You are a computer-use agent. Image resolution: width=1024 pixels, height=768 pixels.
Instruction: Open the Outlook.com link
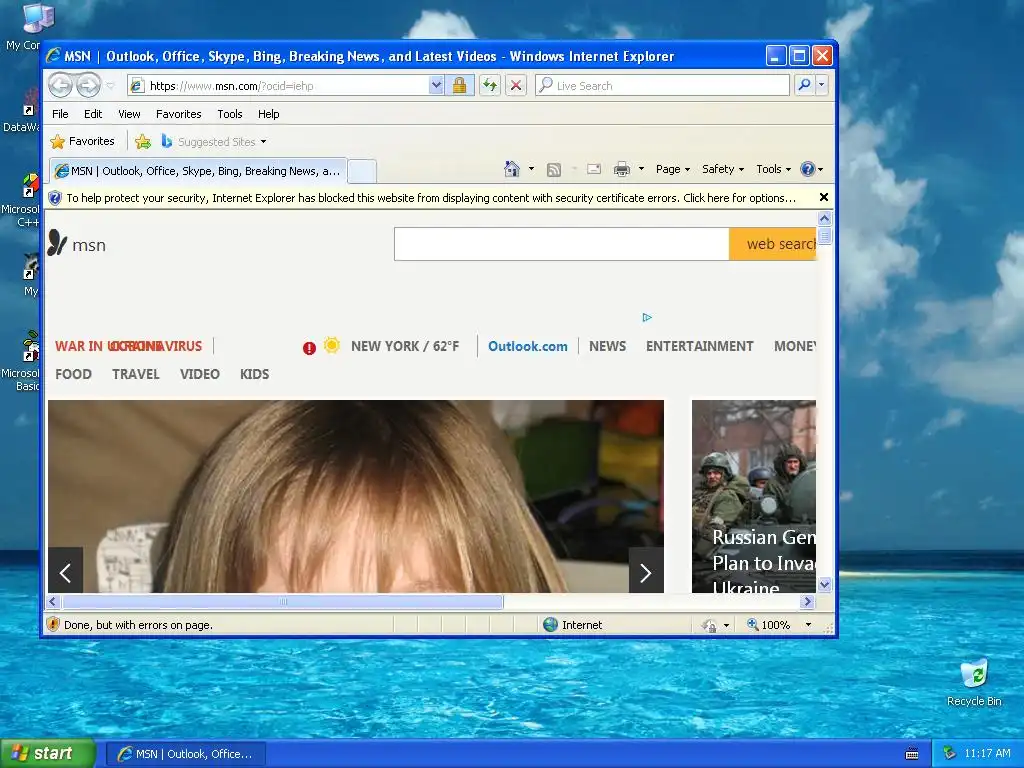528,346
